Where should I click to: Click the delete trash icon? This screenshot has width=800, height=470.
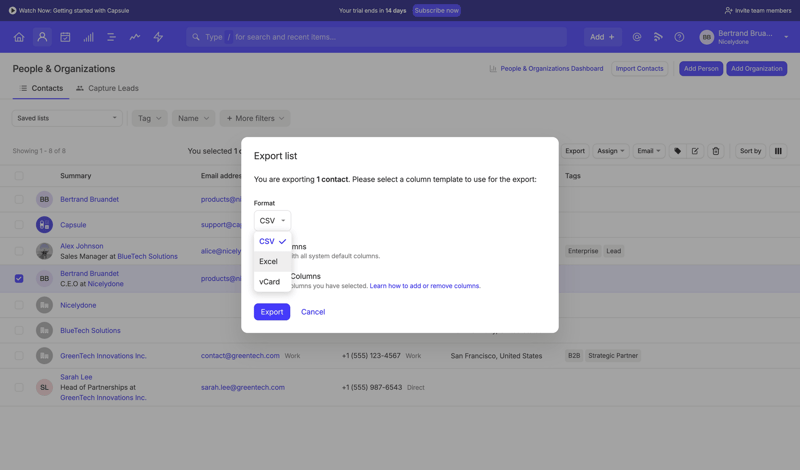coord(716,151)
